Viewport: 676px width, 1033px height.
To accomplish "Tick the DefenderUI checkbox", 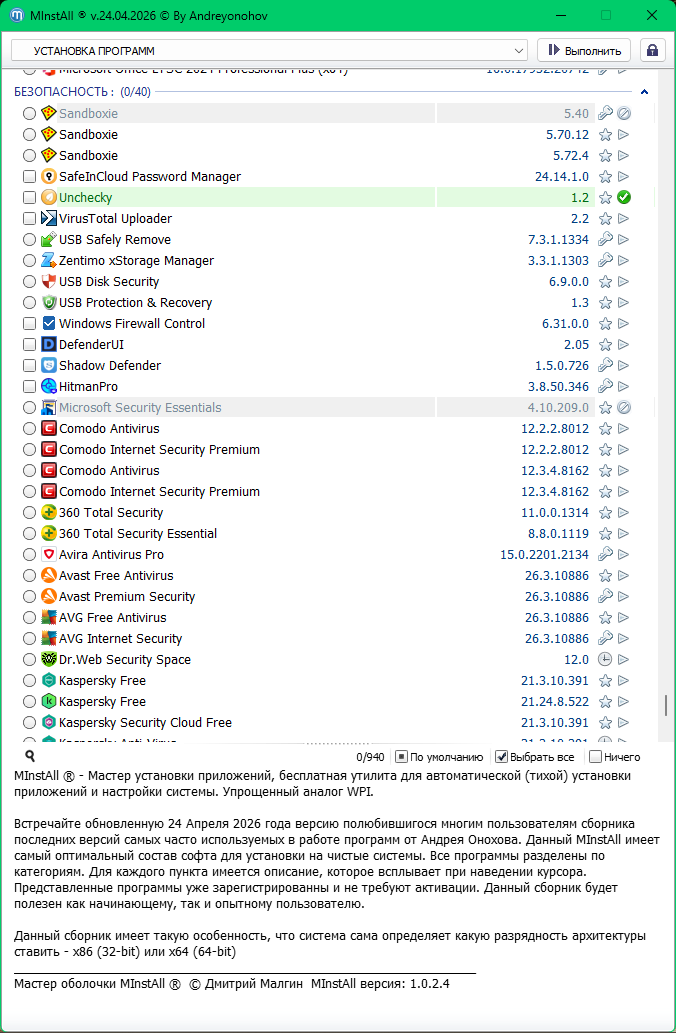I will [x=29, y=345].
